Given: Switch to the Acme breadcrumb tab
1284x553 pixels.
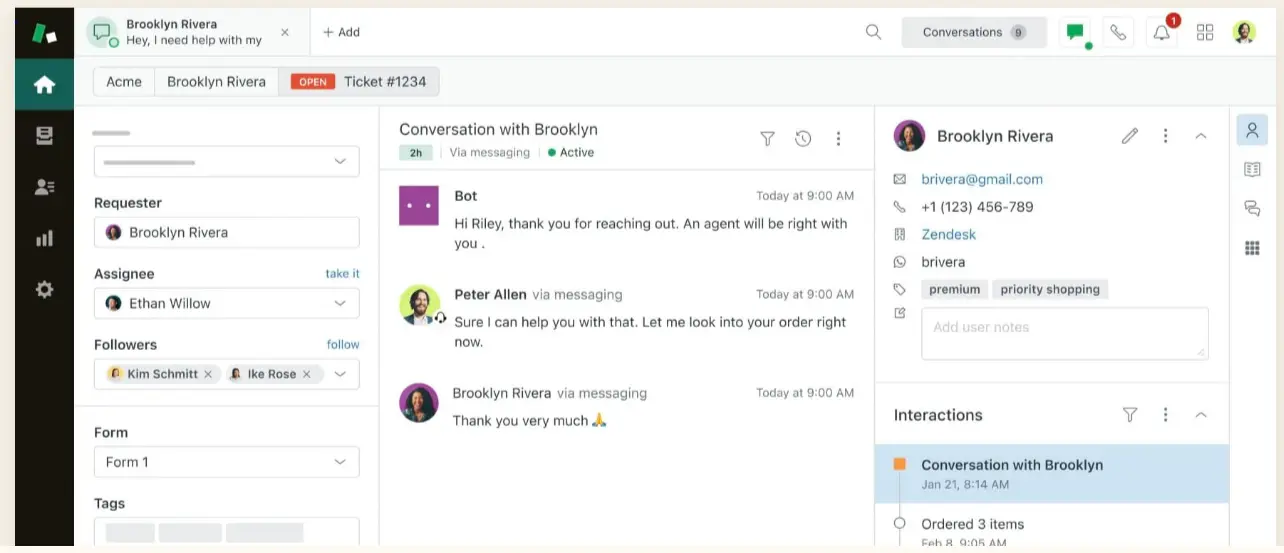Looking at the screenshot, I should [124, 82].
